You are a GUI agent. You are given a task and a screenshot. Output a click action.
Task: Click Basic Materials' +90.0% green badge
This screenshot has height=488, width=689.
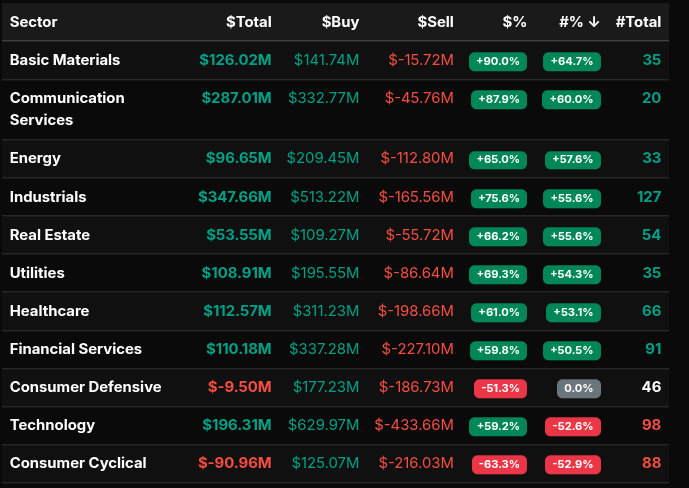coord(498,61)
